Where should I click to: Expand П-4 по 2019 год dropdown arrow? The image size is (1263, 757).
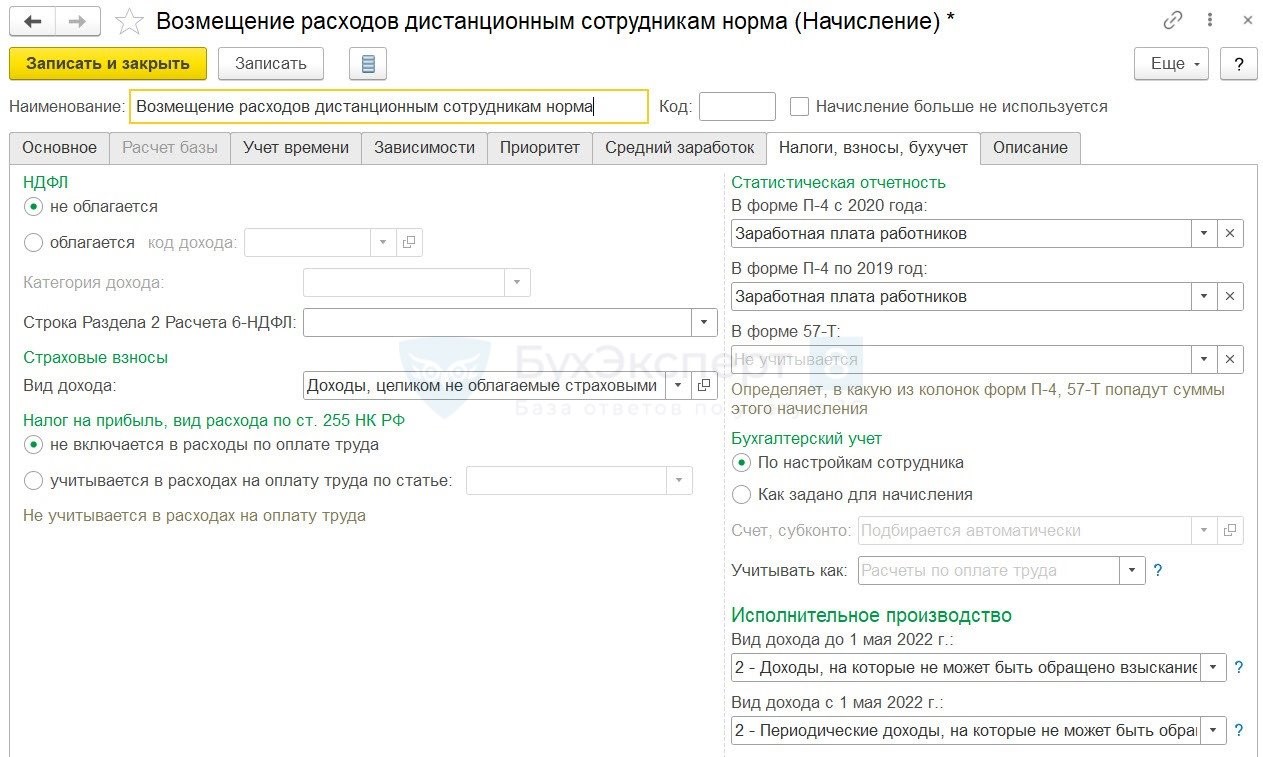point(1204,296)
